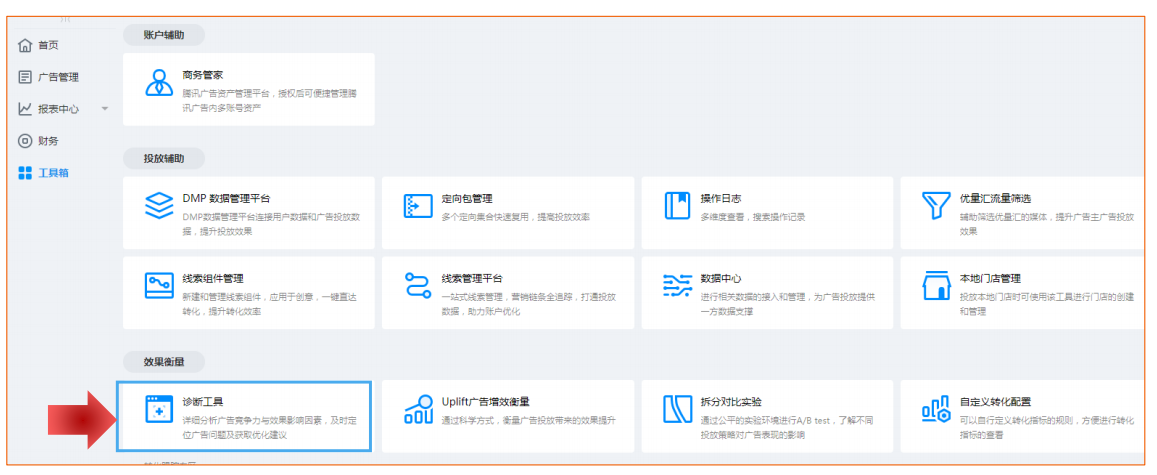This screenshot has width=1157, height=475.
Task: Select the 操作日志 bookmark icon
Action: pyautogui.click(x=677, y=206)
